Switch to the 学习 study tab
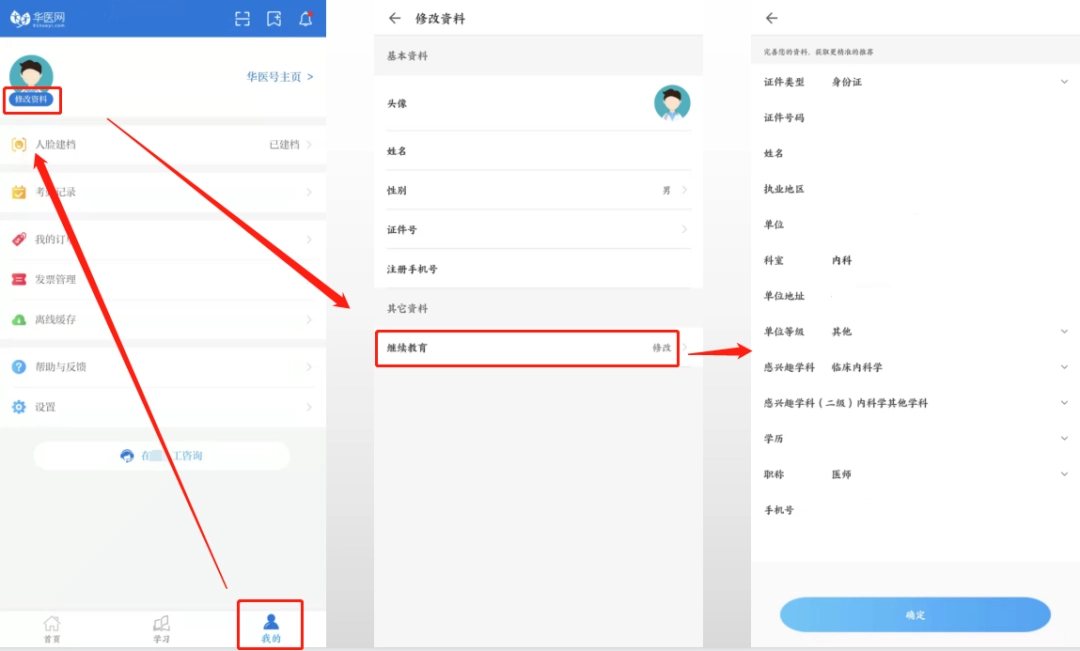1080x651 pixels. [x=161, y=628]
